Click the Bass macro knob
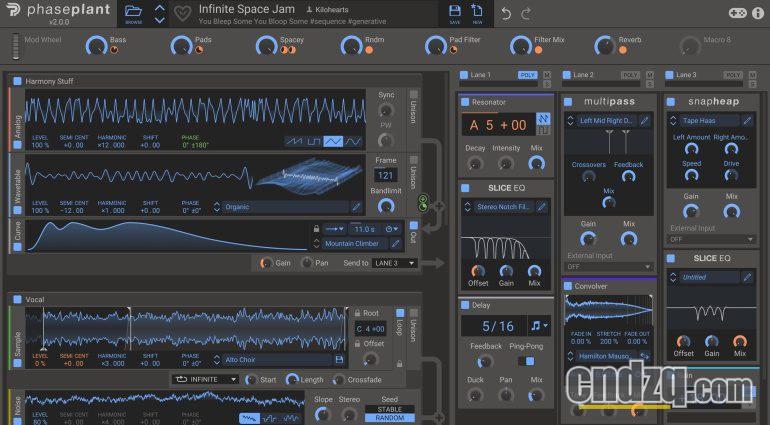This screenshot has height=425, width=770. click(x=96, y=46)
